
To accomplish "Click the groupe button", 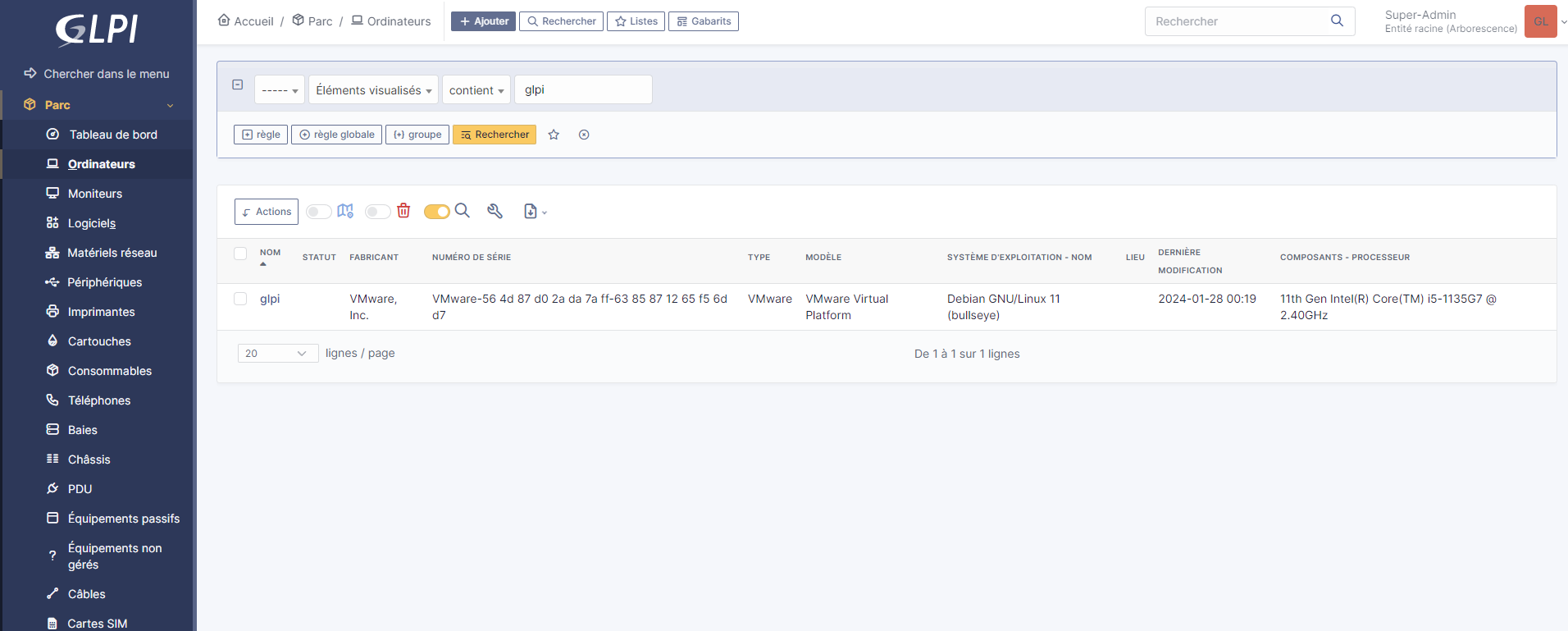I will coord(417,135).
